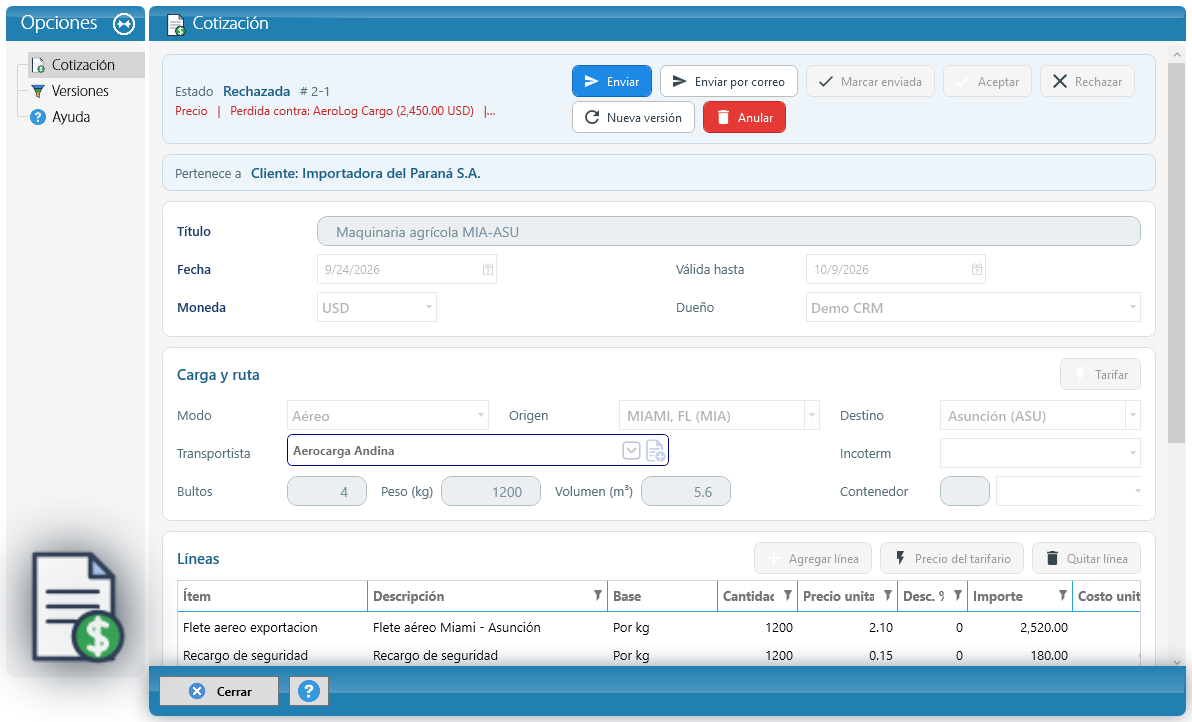The width and height of the screenshot is (1192, 722).
Task: Open the Contenedor type dropdown
Action: tap(1137, 492)
